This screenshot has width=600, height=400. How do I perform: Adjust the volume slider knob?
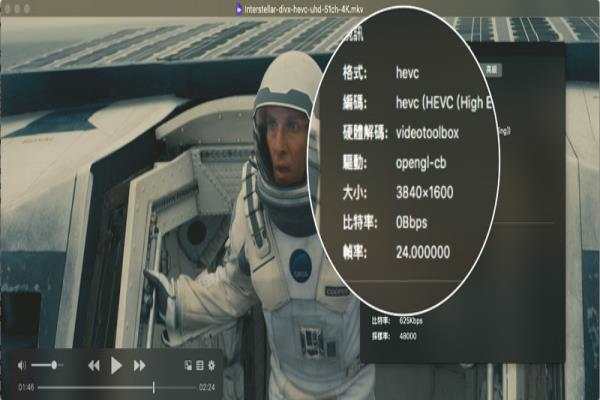click(x=54, y=365)
